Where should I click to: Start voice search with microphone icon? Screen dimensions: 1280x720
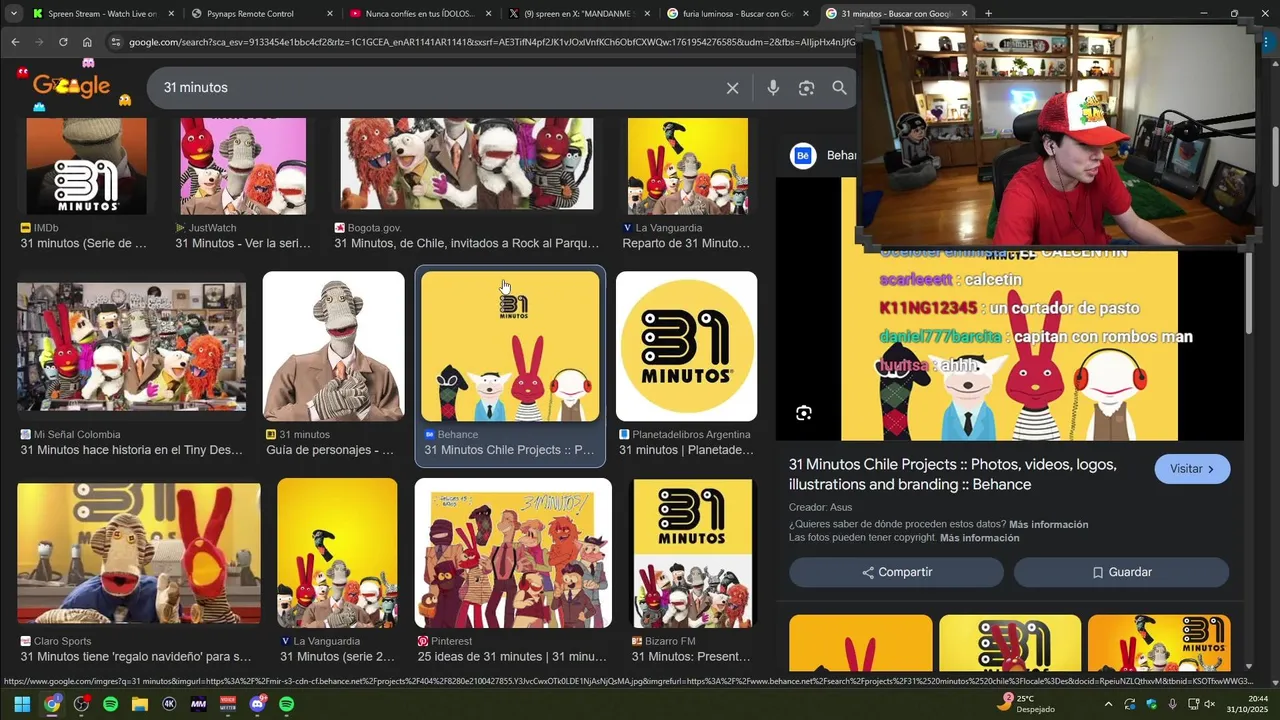click(773, 88)
